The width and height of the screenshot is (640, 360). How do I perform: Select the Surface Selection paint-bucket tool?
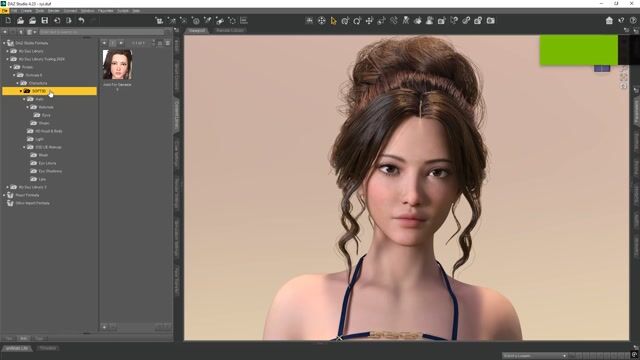click(418, 20)
